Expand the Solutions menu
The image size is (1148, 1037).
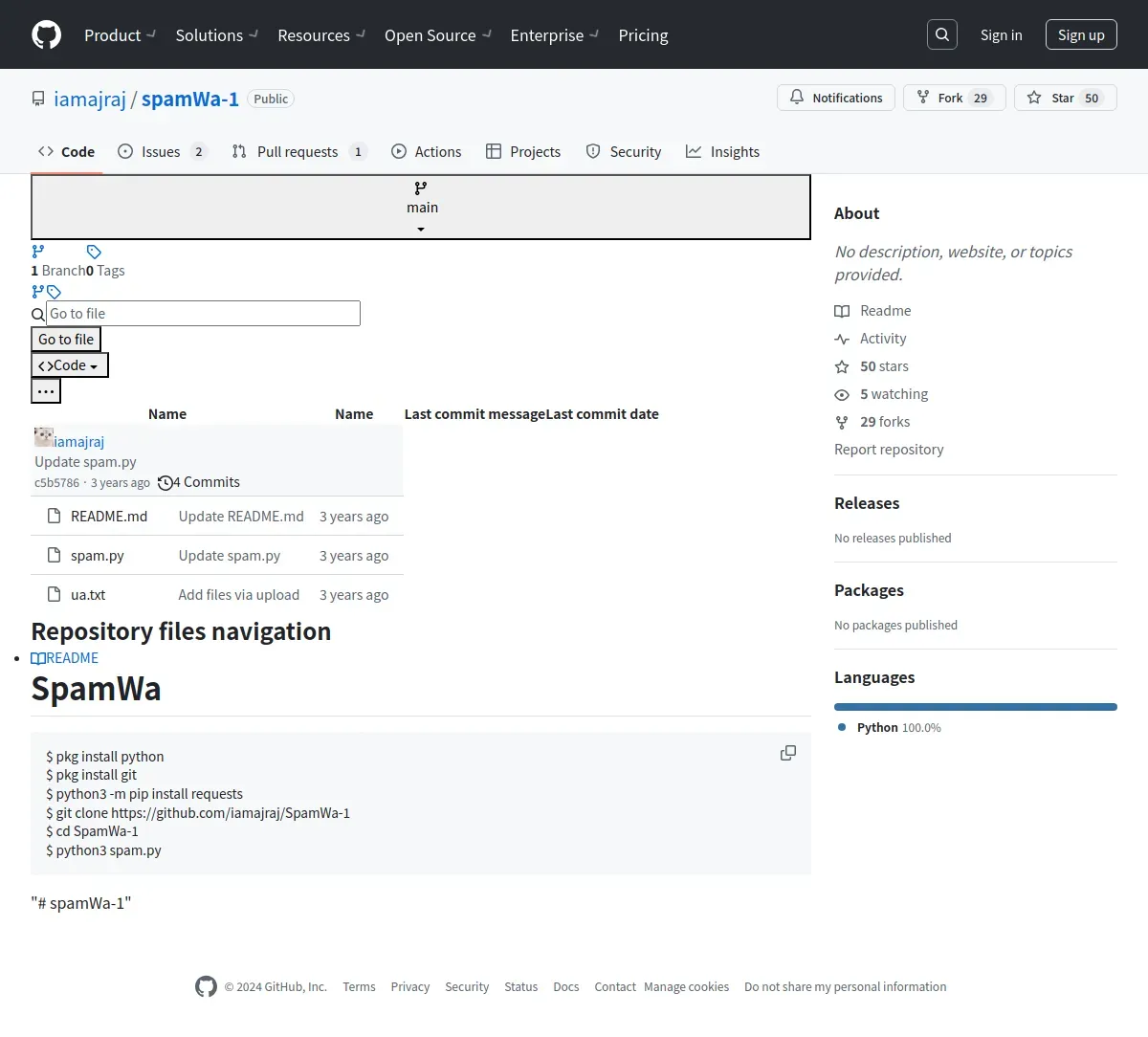click(217, 35)
